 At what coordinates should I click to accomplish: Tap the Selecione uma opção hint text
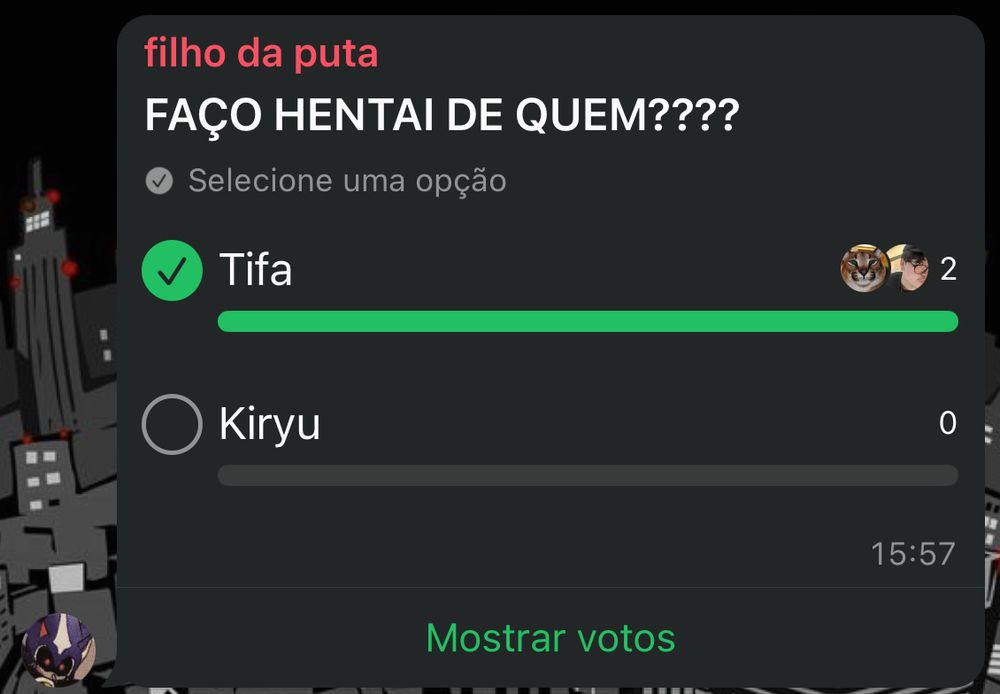(347, 181)
